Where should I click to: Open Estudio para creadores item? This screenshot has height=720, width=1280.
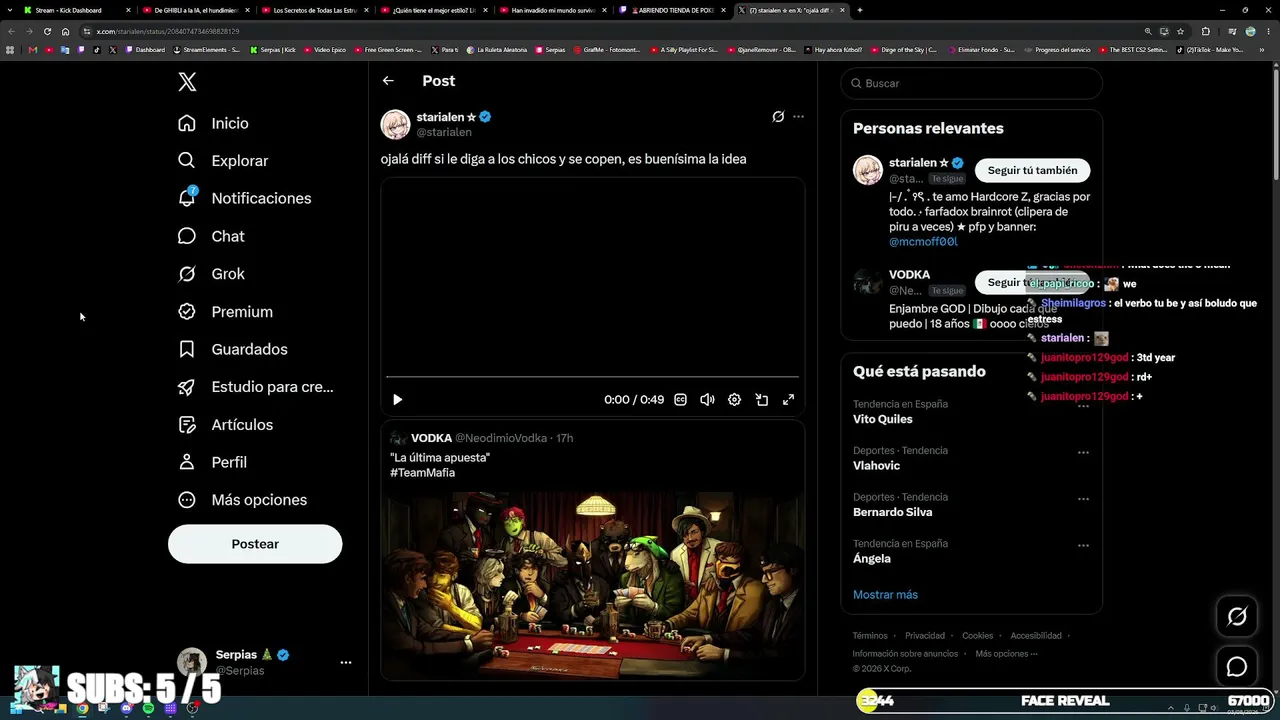(255, 387)
